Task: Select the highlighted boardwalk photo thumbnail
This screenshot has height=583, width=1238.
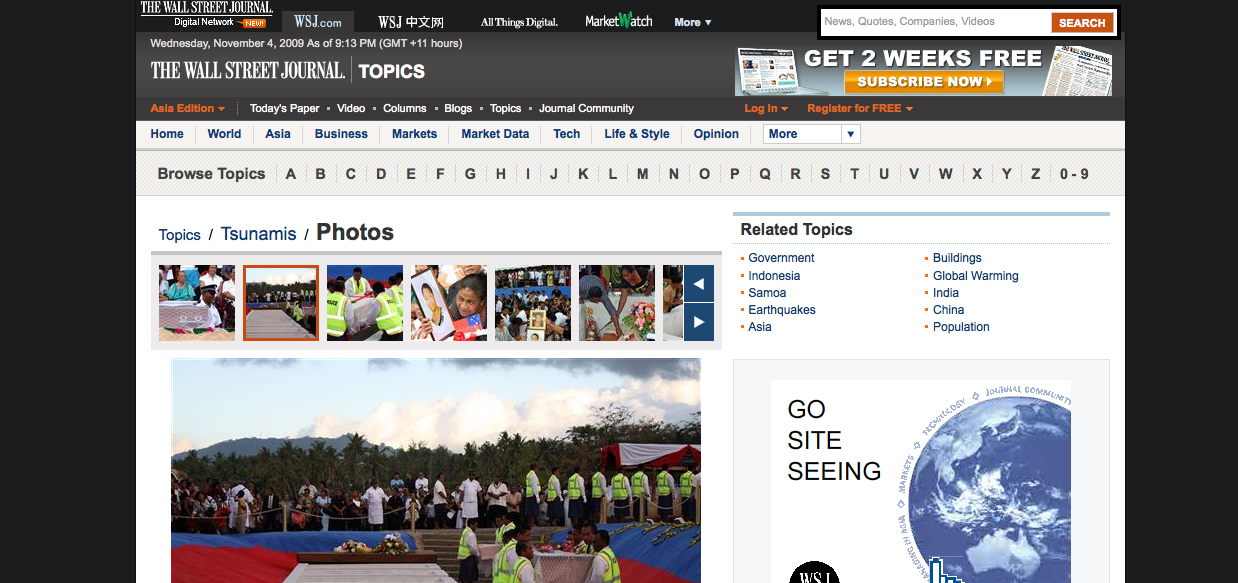Action: tap(281, 303)
